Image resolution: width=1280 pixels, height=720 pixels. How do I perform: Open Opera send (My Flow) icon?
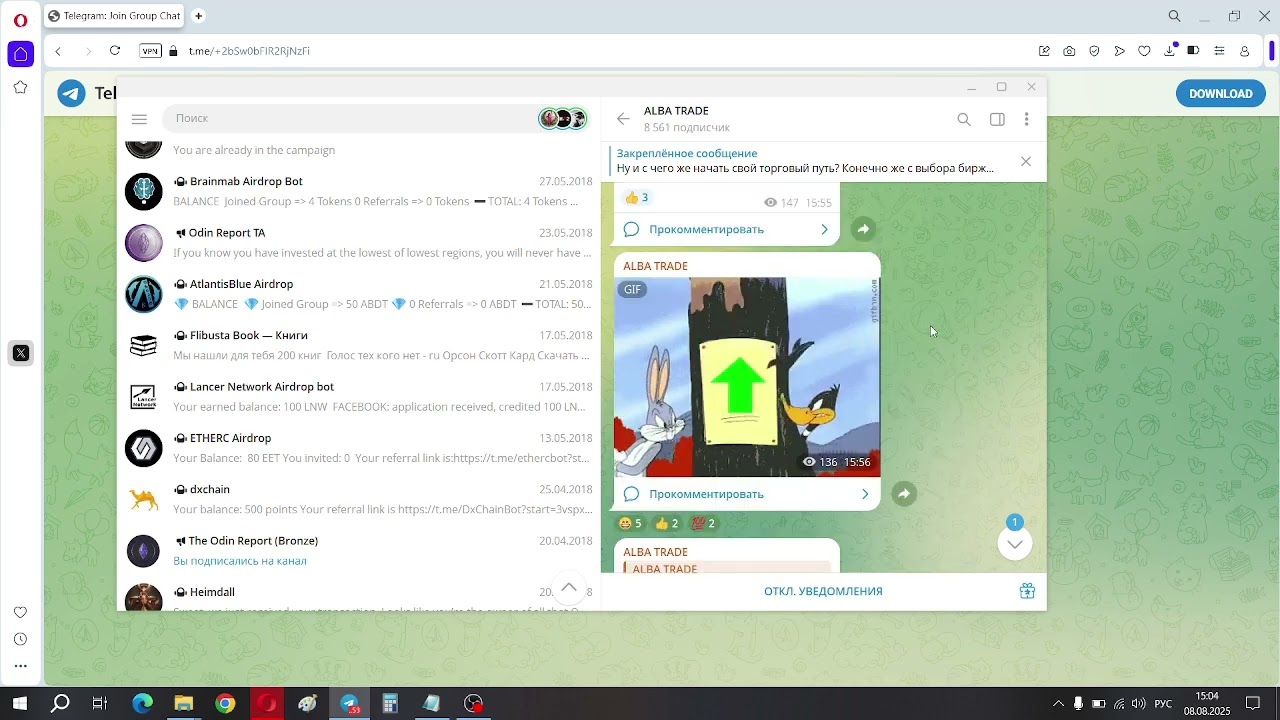coord(1119,51)
